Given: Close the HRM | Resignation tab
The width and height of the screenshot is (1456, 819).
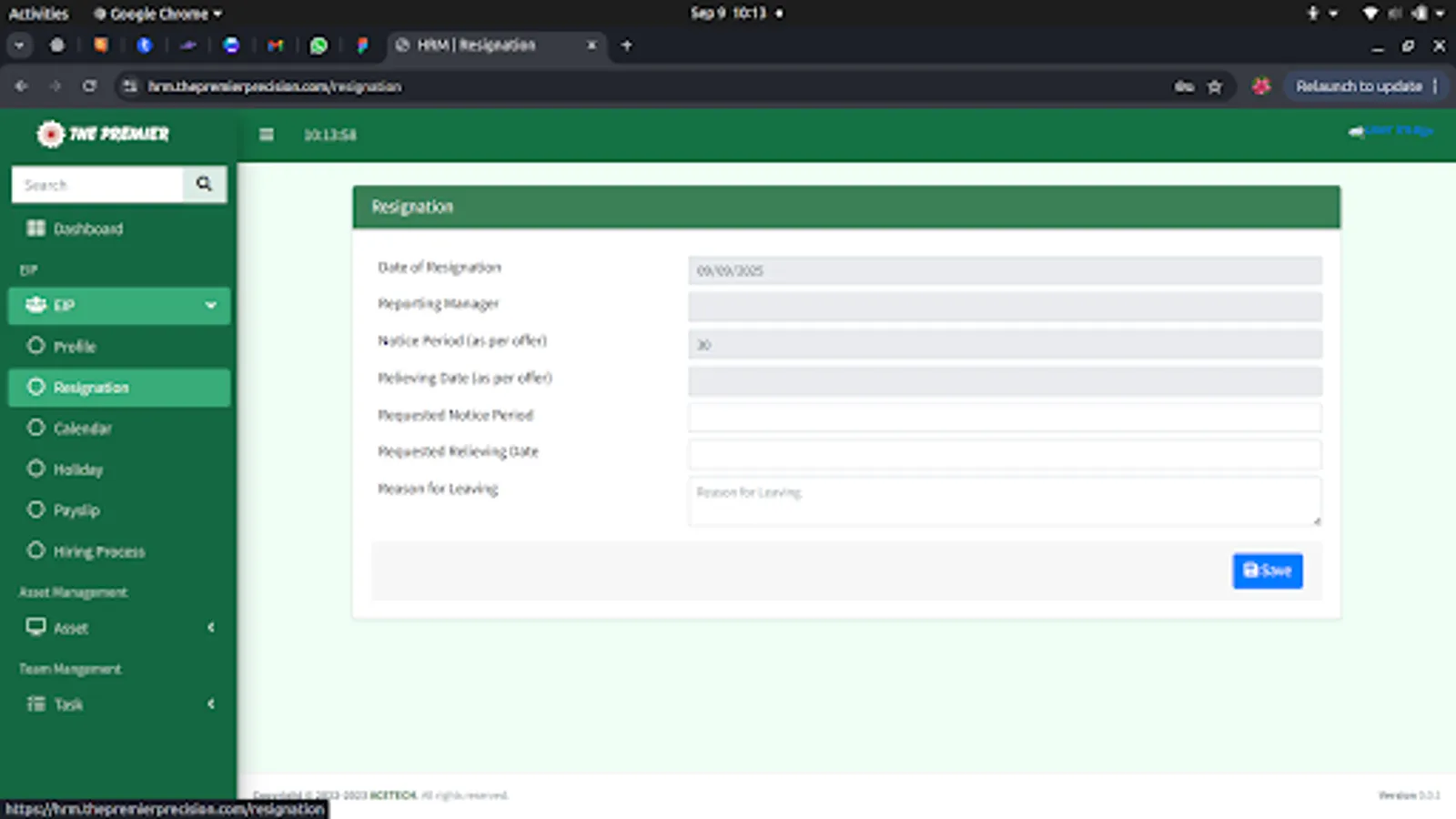Looking at the screenshot, I should pyautogui.click(x=591, y=45).
